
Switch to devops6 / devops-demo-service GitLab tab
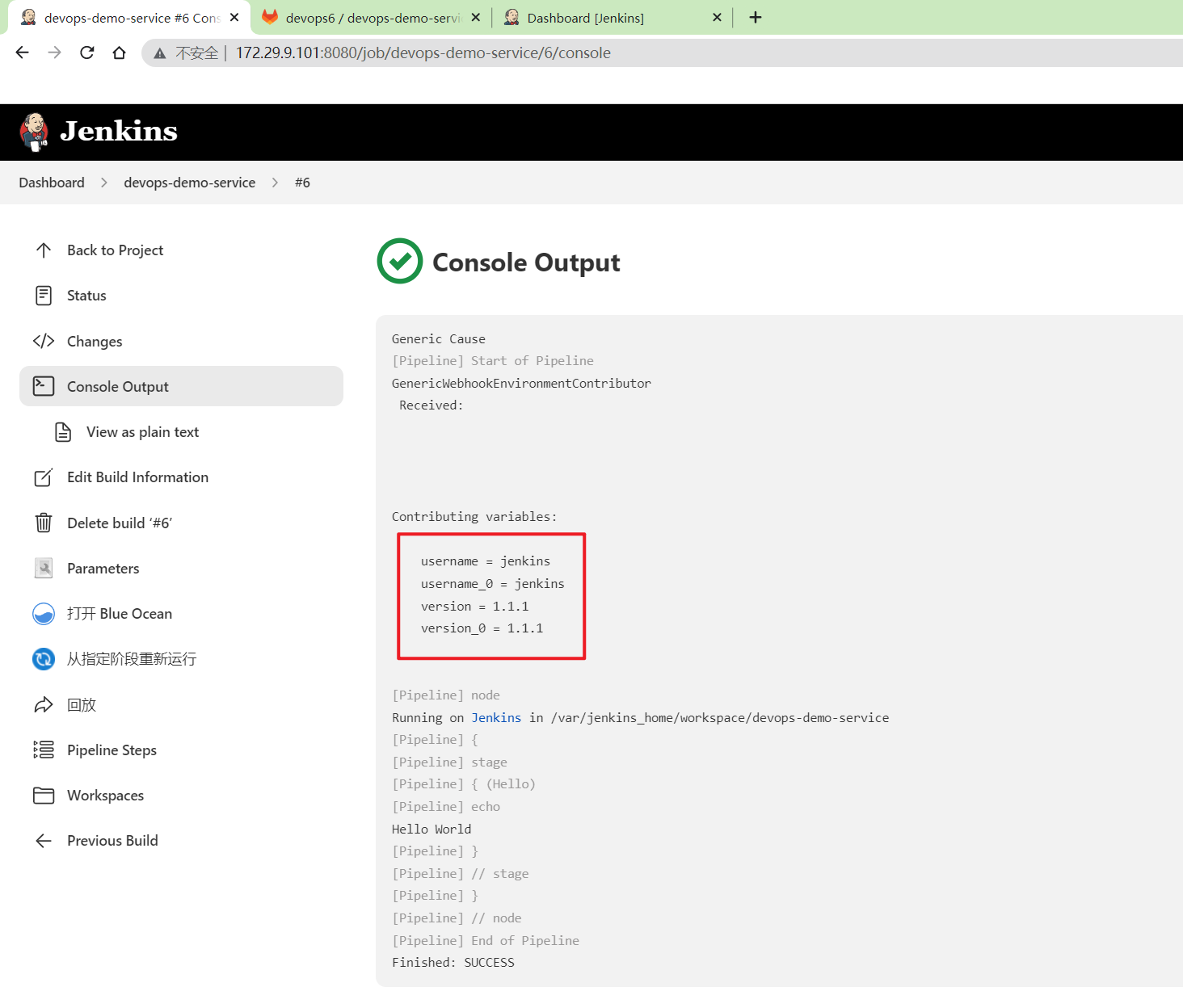[x=373, y=18]
